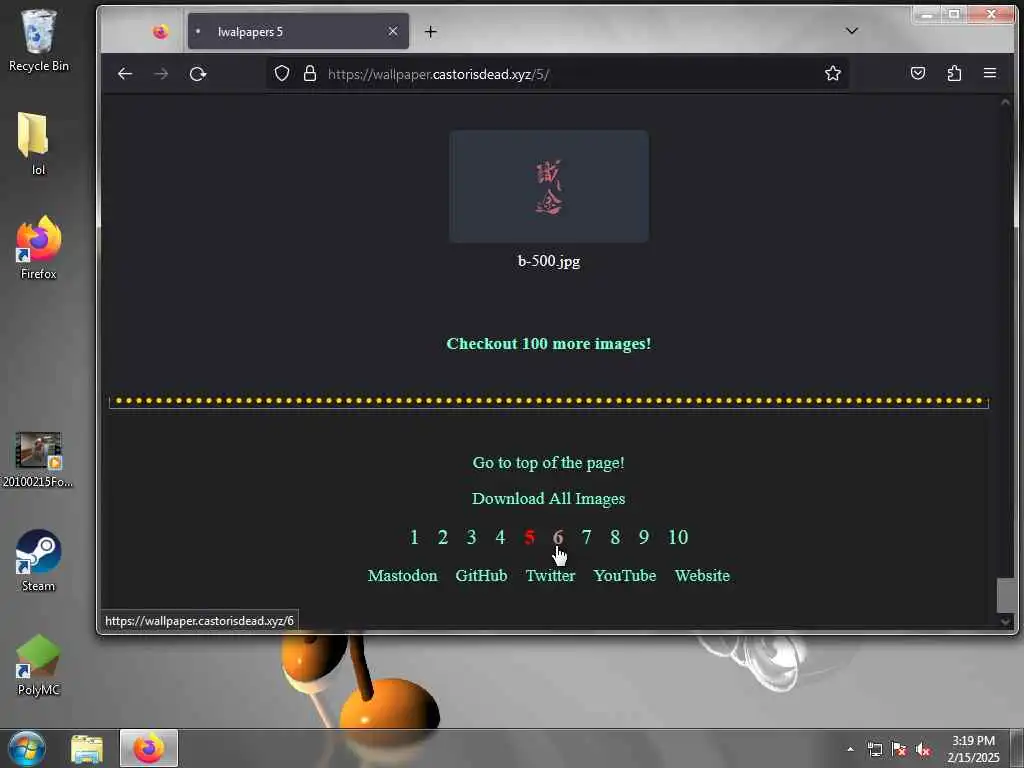1024x768 pixels.
Task: Select the 20100215Fo... video file
Action: (x=39, y=460)
